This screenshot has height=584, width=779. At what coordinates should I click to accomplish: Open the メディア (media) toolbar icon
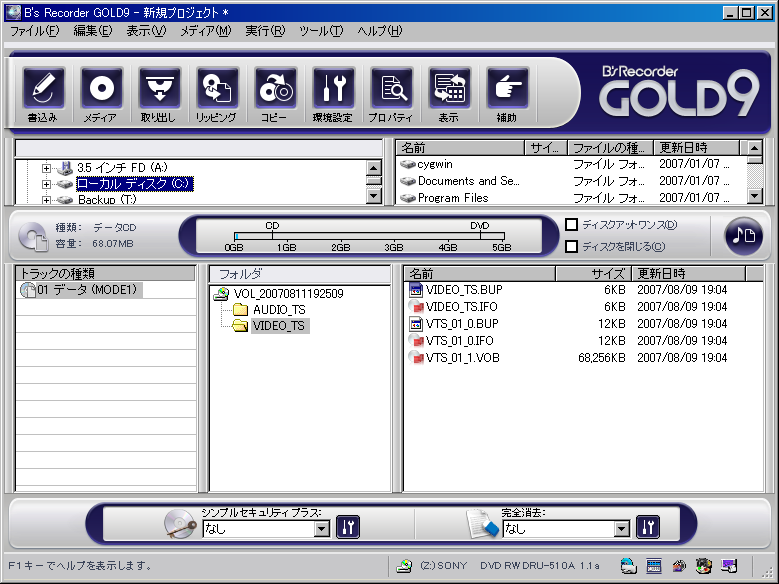point(101,88)
